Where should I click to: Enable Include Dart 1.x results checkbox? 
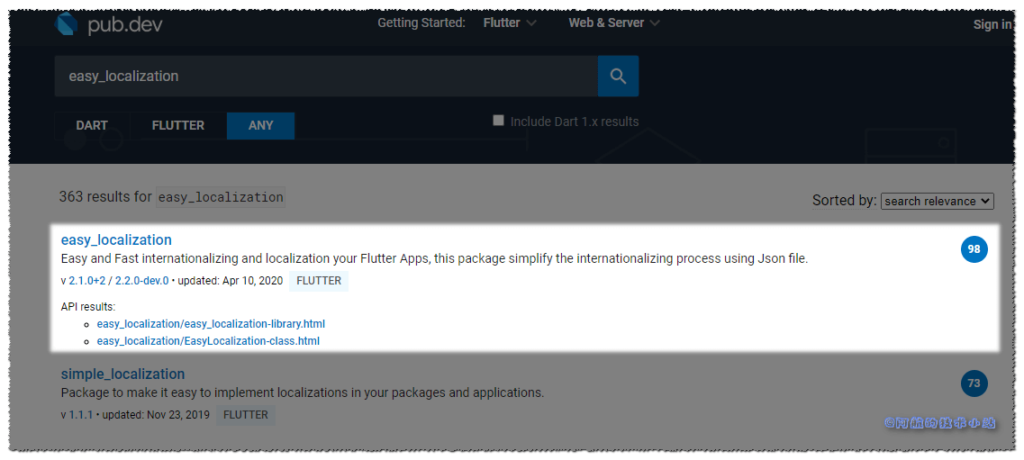click(498, 121)
